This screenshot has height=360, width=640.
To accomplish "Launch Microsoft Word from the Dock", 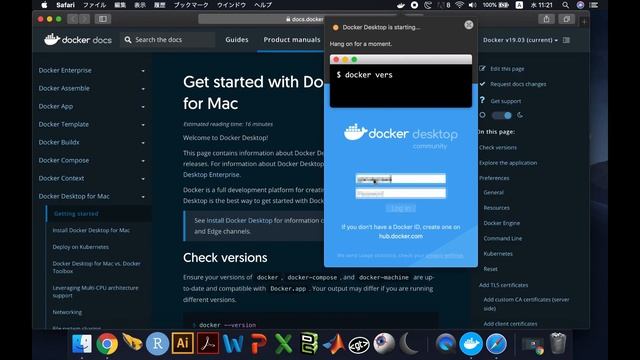I will 233,344.
